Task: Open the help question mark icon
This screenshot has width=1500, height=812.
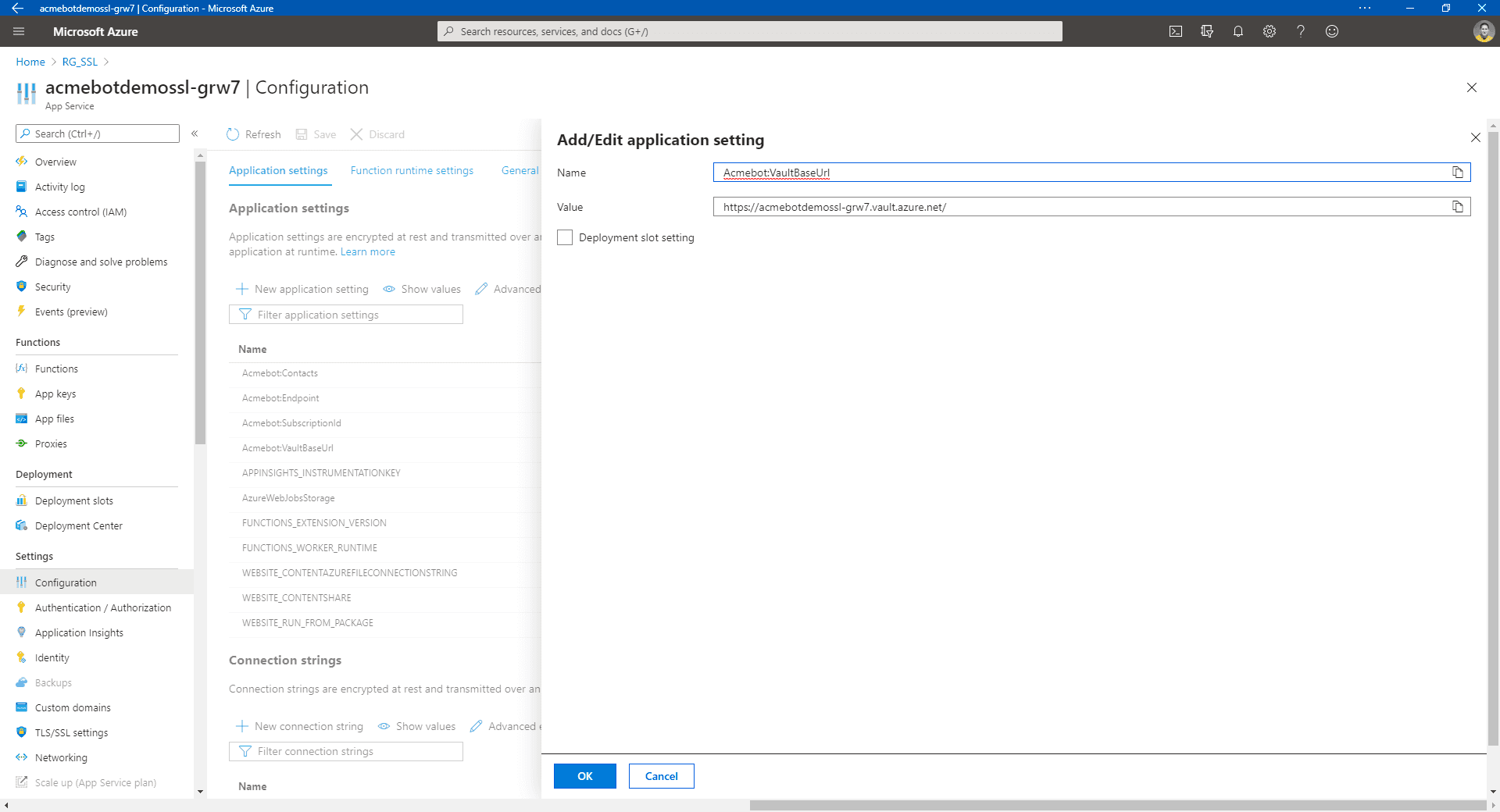Action: pos(1301,31)
